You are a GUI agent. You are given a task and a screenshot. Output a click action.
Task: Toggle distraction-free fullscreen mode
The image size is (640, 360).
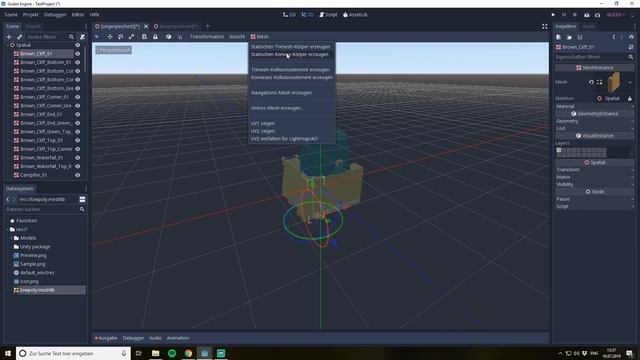click(544, 27)
